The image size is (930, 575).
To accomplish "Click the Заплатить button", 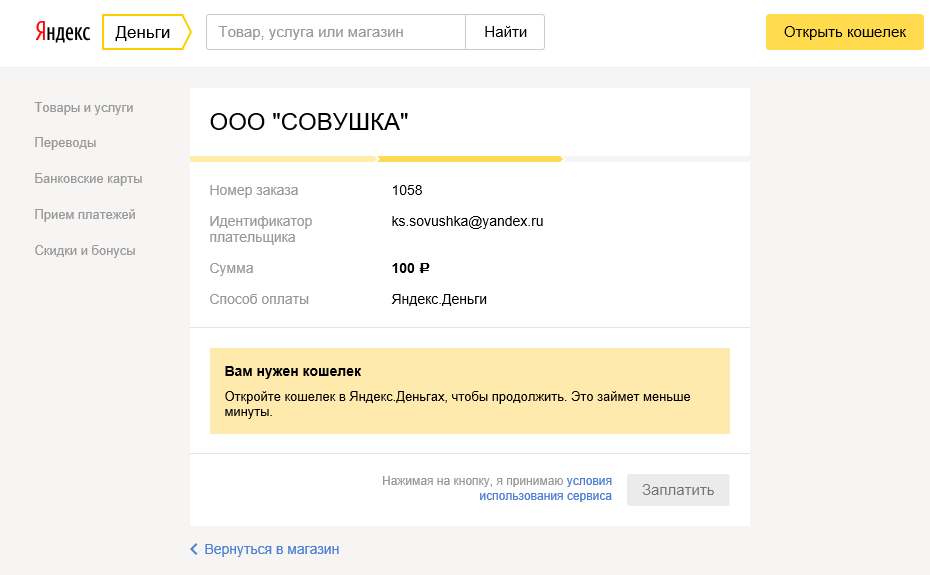I will (x=678, y=490).
